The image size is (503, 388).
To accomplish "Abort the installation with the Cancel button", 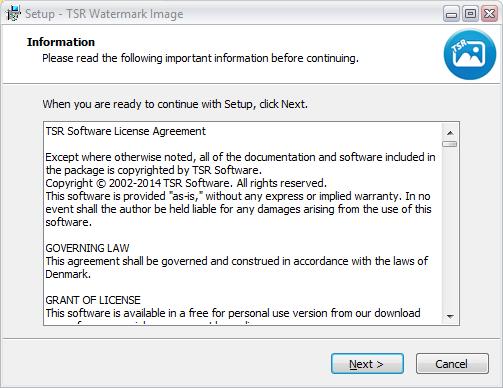I will pos(452,364).
